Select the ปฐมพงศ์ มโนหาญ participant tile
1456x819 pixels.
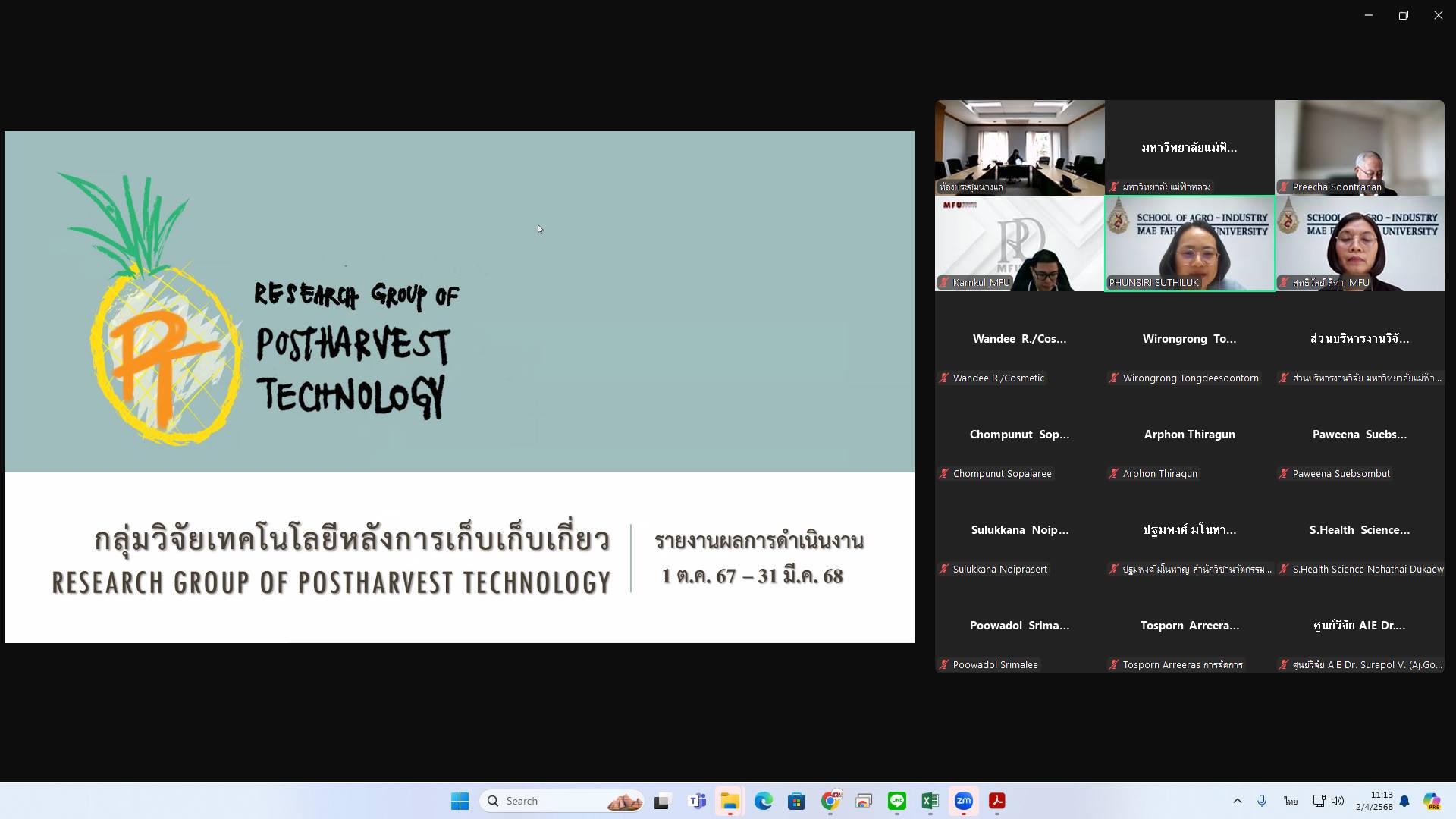tap(1190, 530)
